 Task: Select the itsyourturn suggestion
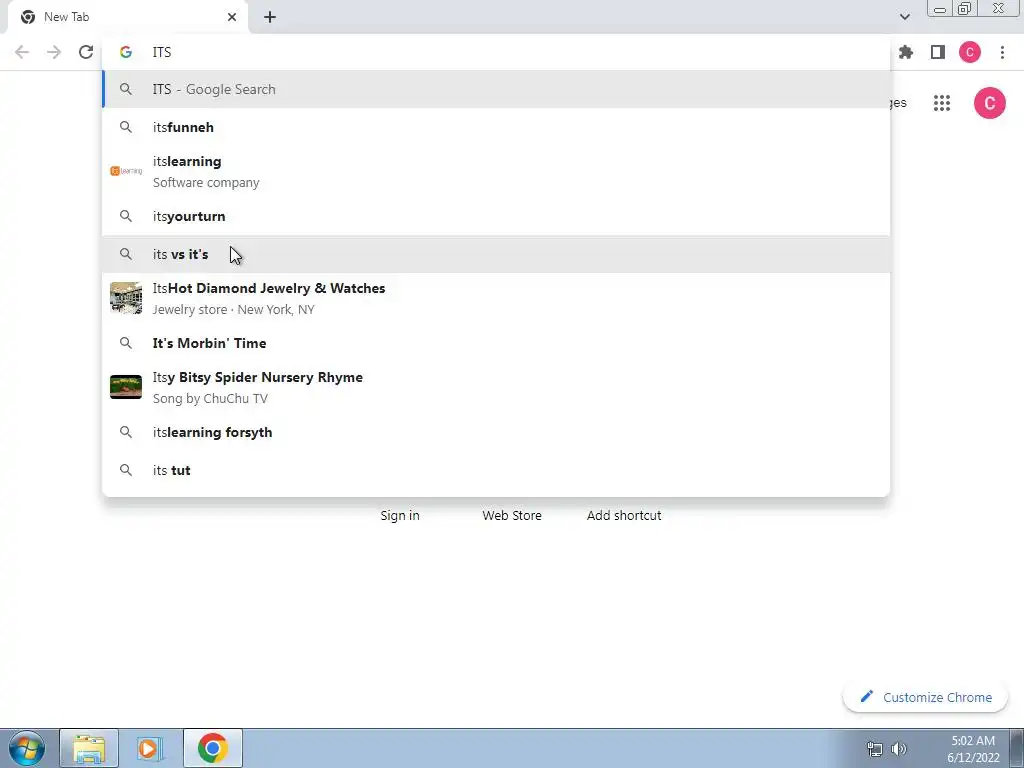[x=496, y=216]
